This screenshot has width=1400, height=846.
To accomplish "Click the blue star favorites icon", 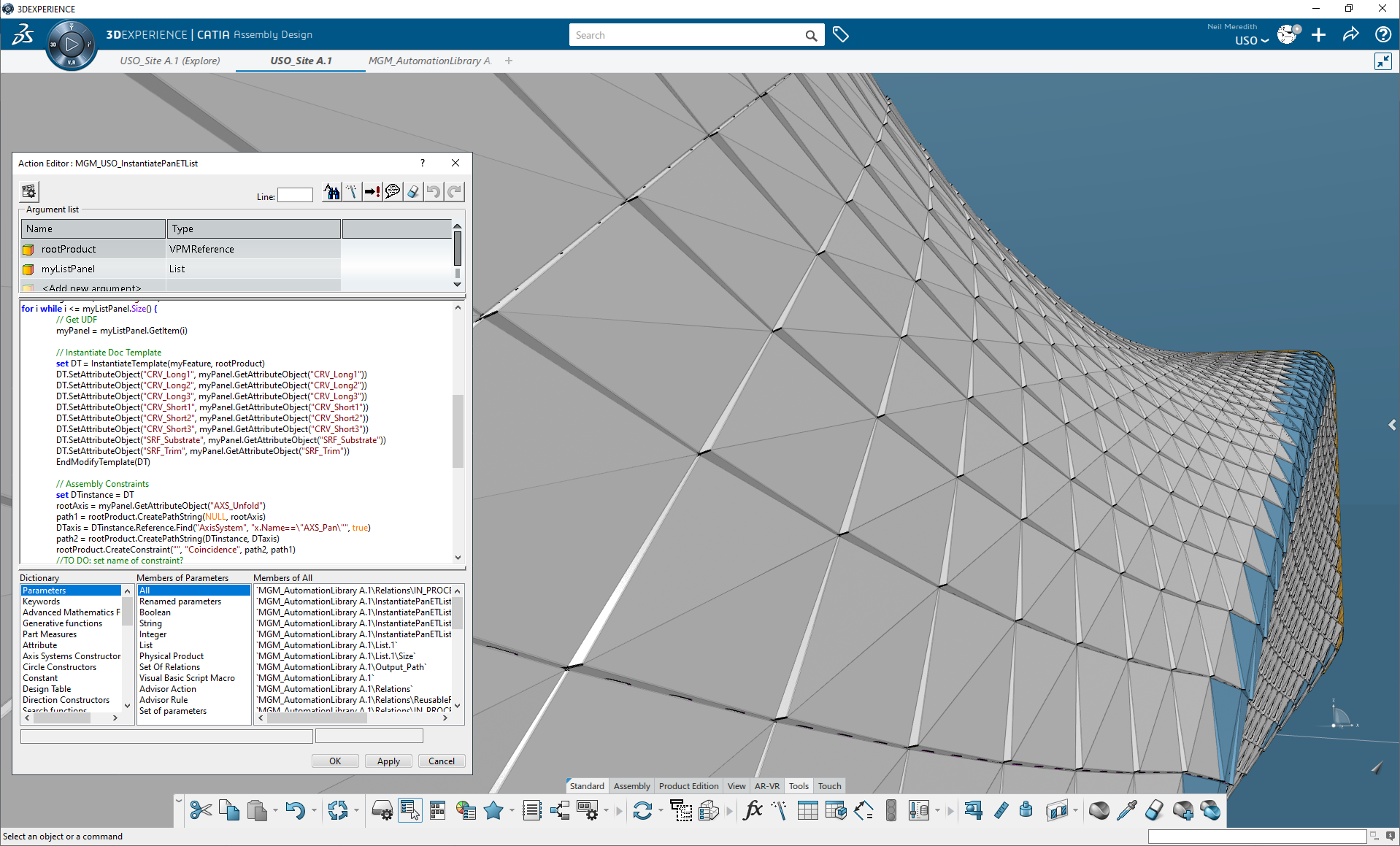I will (x=493, y=811).
